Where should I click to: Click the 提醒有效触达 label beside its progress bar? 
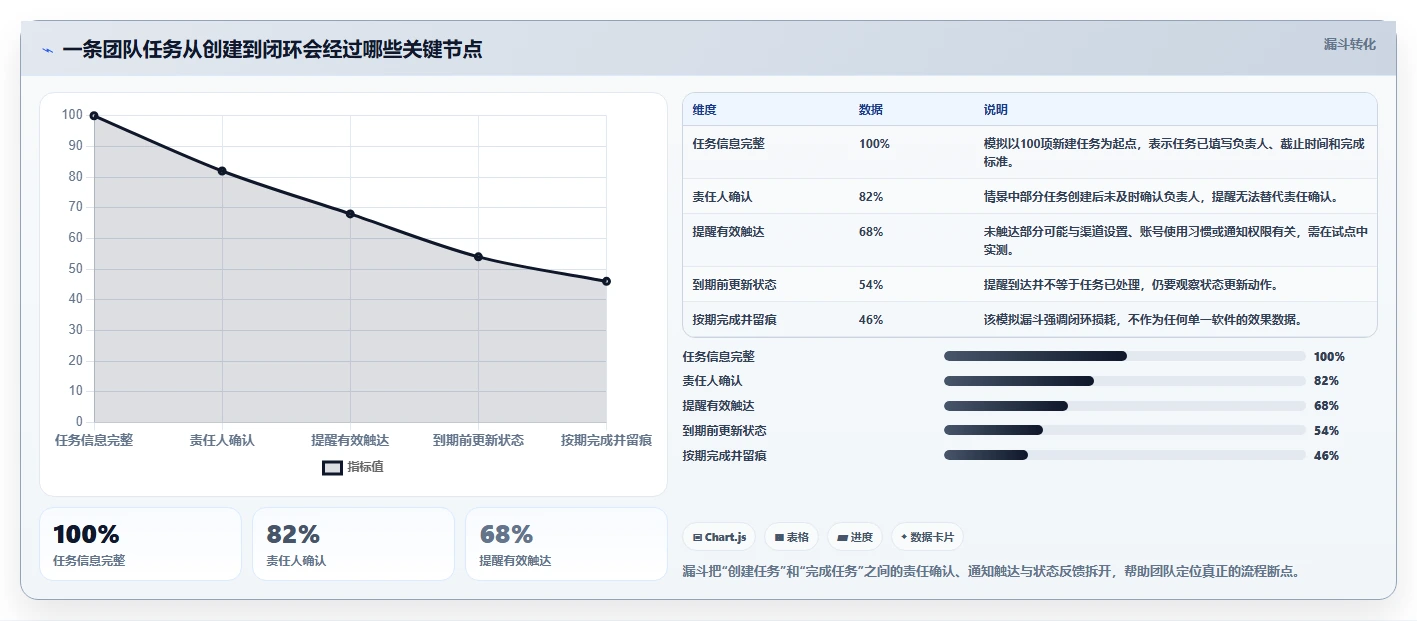(719, 406)
